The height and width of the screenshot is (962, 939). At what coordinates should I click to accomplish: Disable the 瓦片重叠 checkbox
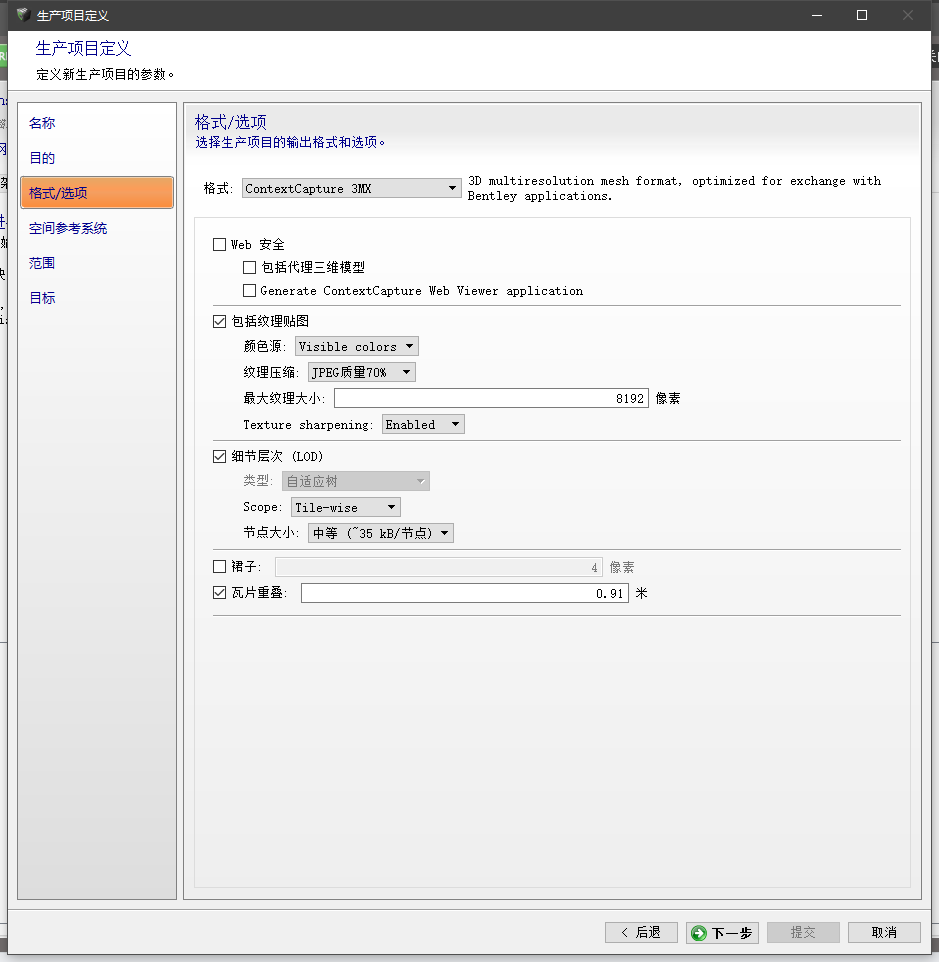(220, 593)
